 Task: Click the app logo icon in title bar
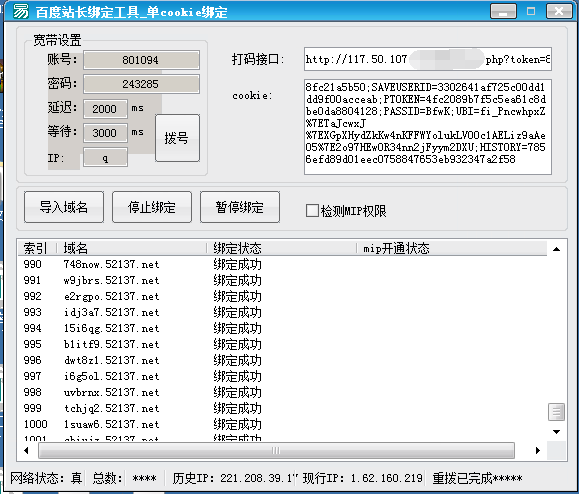tap(21, 11)
